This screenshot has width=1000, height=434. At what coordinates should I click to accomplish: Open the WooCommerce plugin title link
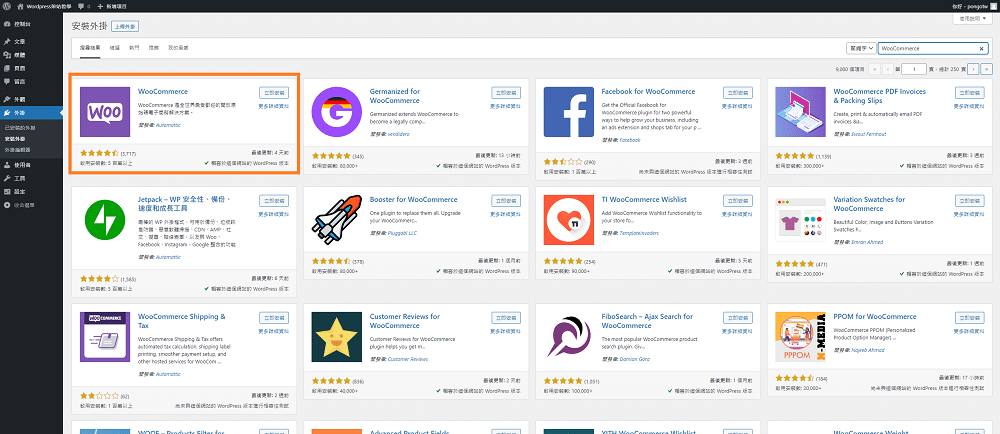coord(163,92)
